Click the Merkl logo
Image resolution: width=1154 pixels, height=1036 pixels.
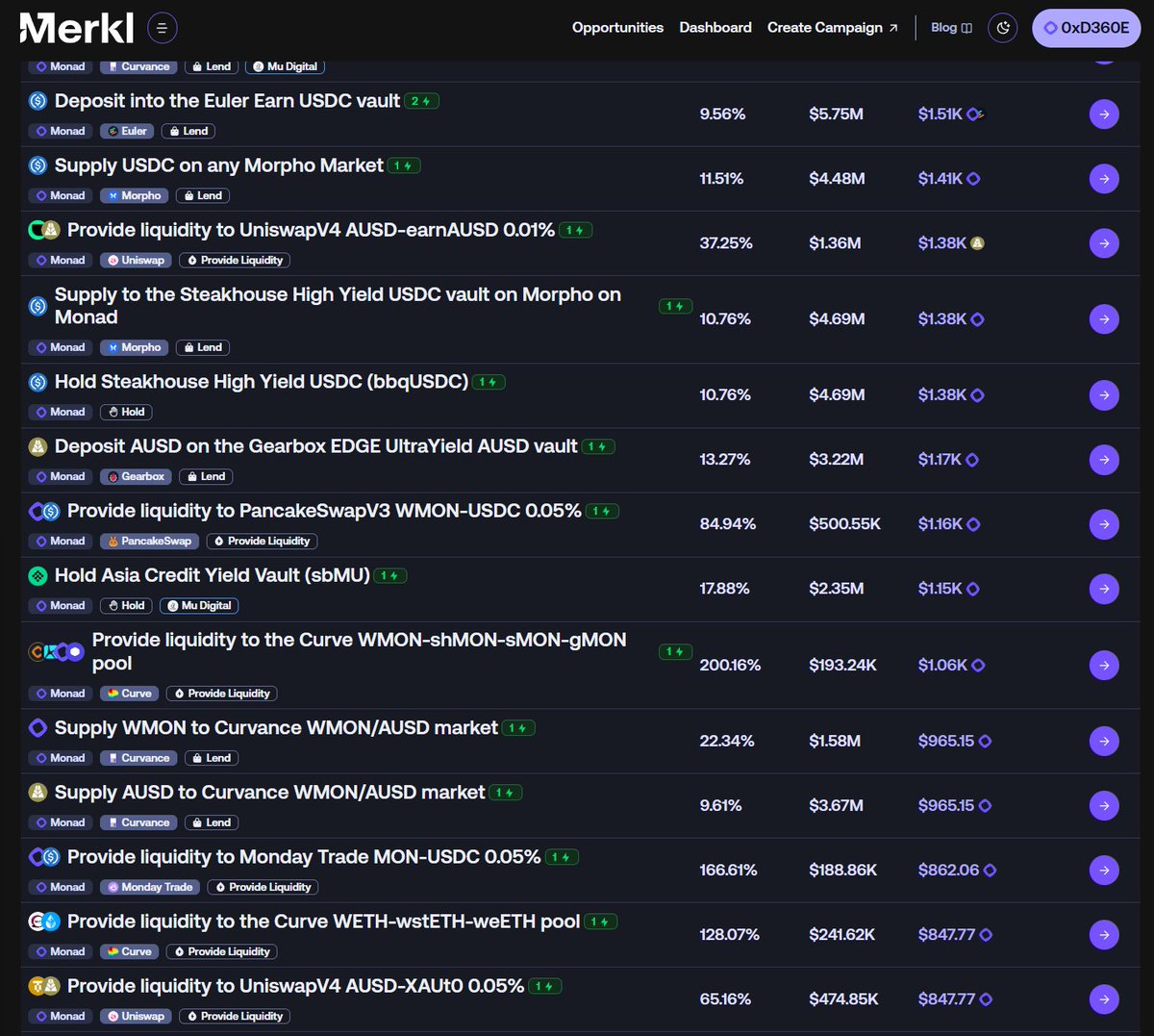pyautogui.click(x=77, y=28)
